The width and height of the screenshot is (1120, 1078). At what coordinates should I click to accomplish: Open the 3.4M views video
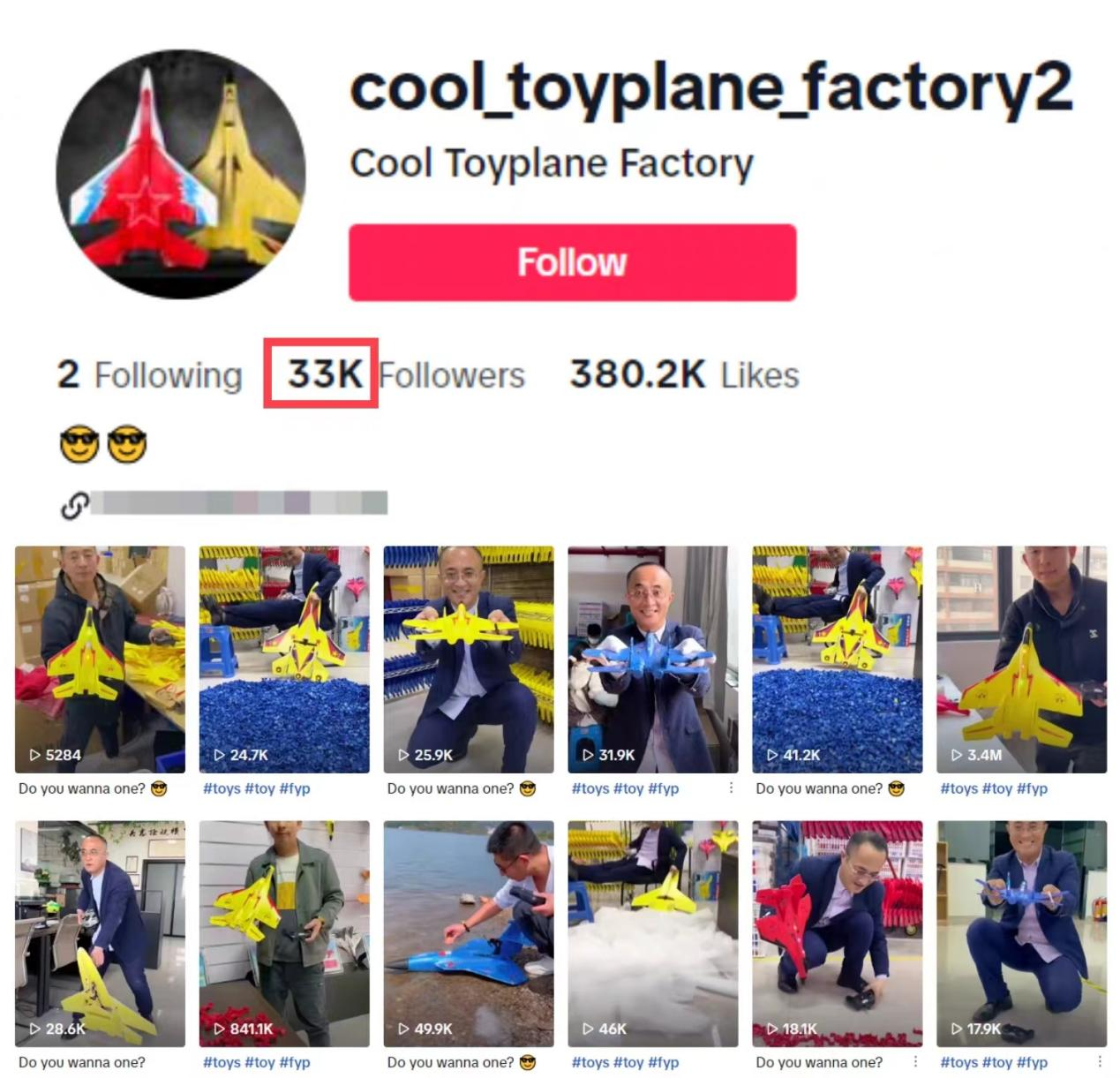(x=1021, y=660)
